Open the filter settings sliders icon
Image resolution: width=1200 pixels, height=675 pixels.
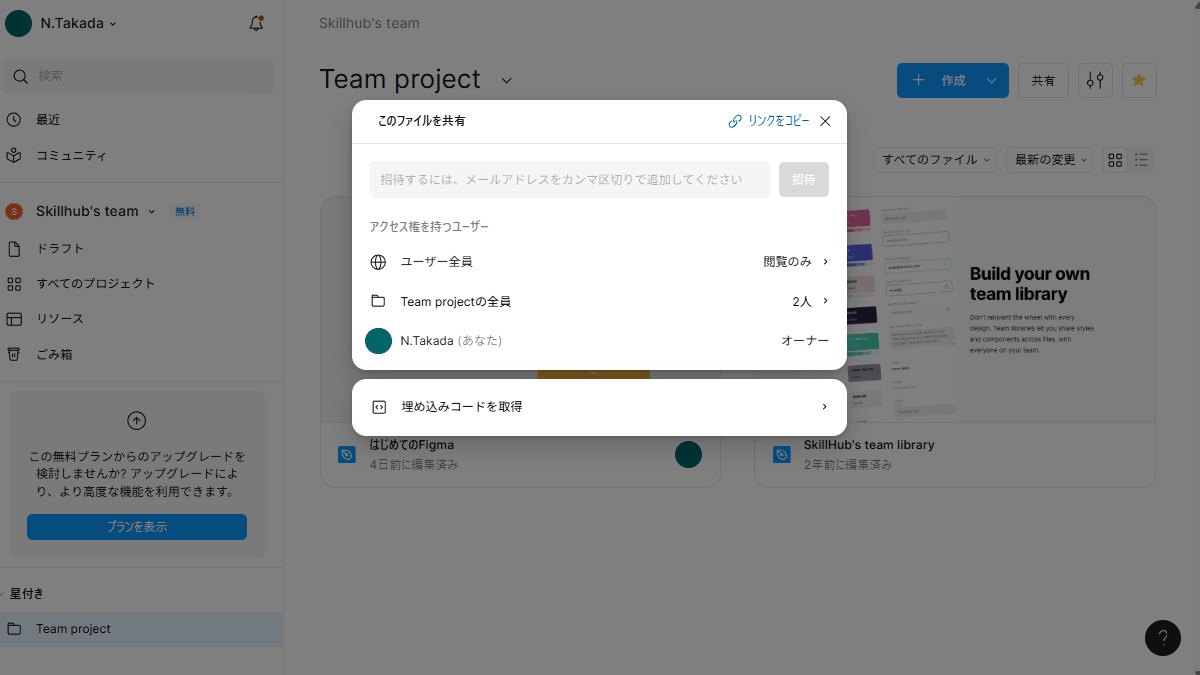tap(1095, 81)
